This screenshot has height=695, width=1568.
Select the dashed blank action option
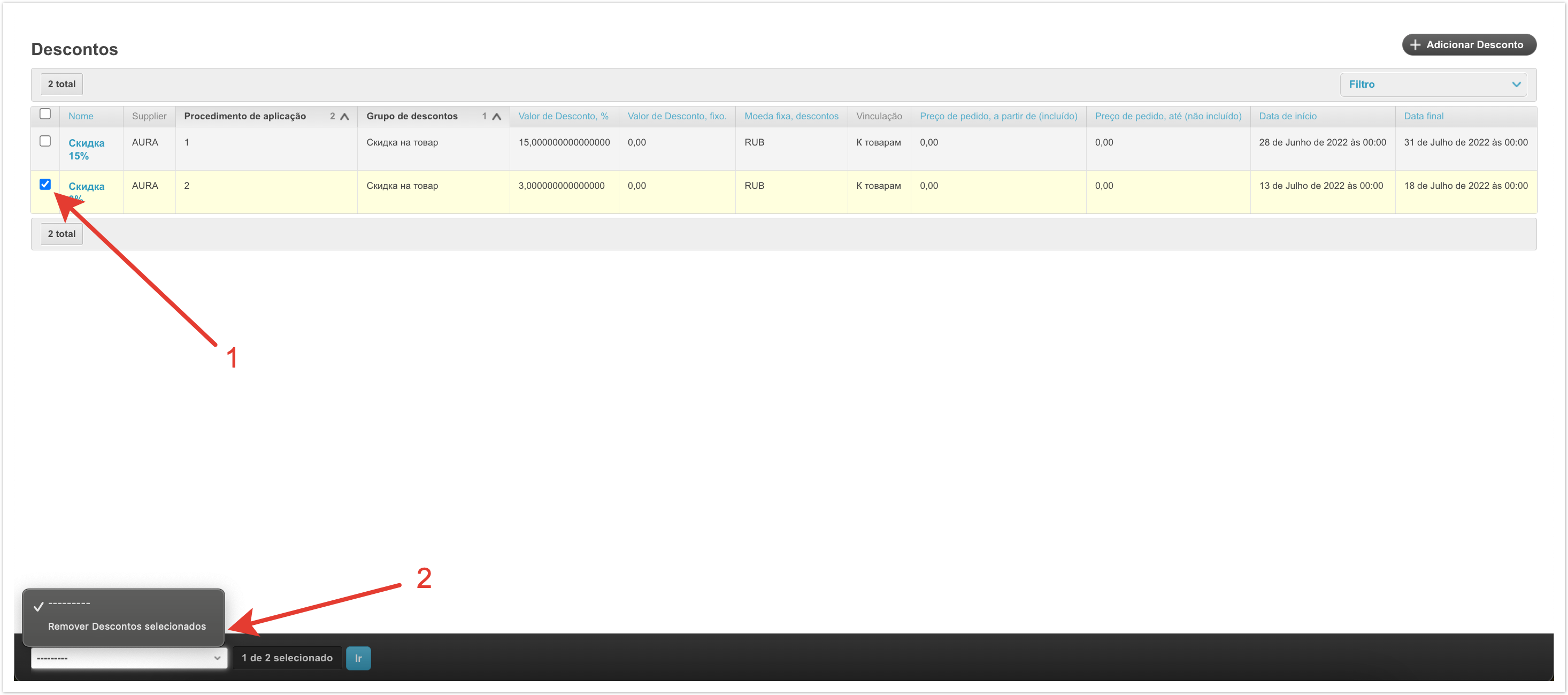69,604
